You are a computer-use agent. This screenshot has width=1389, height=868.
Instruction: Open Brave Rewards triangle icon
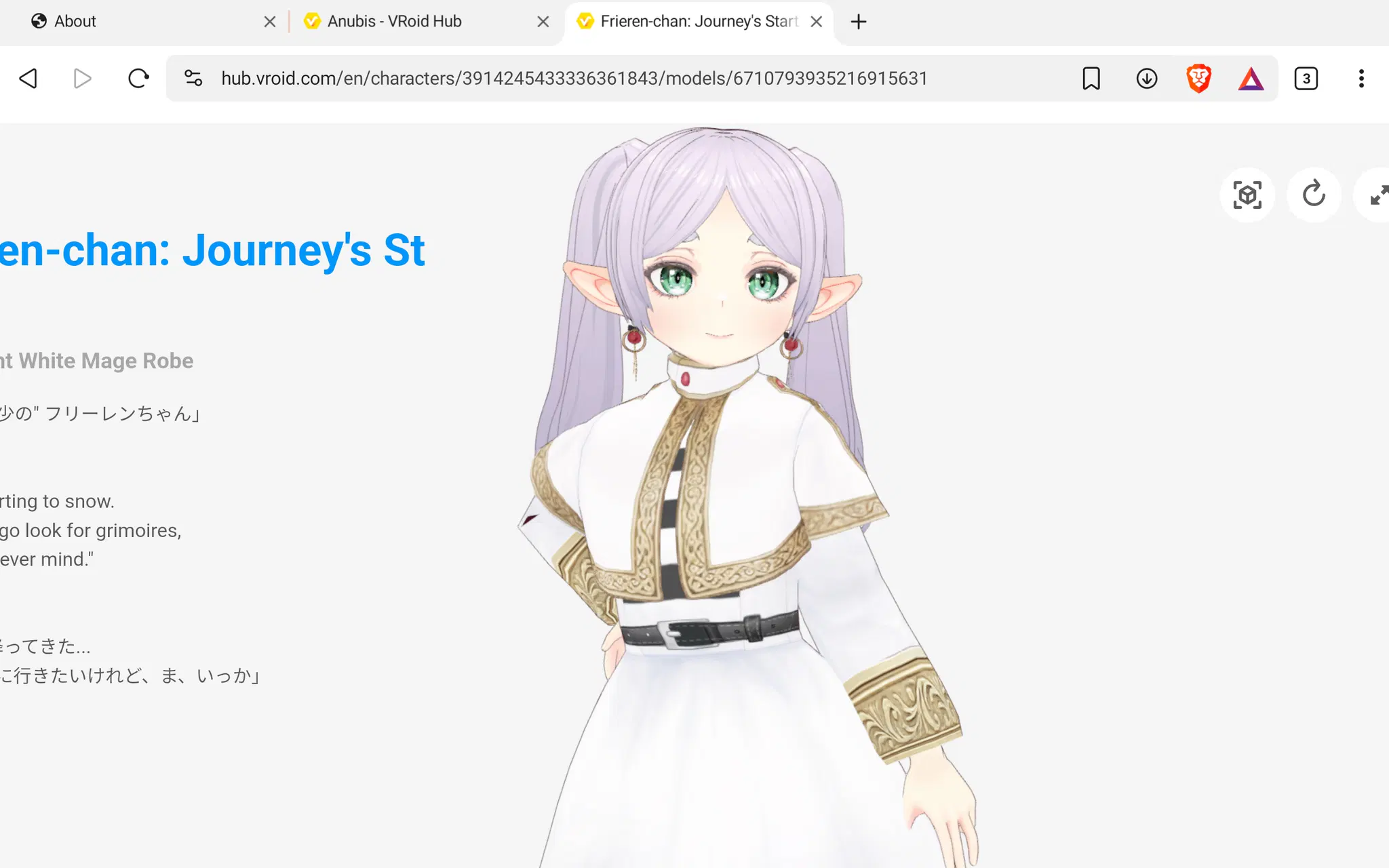coord(1251,79)
